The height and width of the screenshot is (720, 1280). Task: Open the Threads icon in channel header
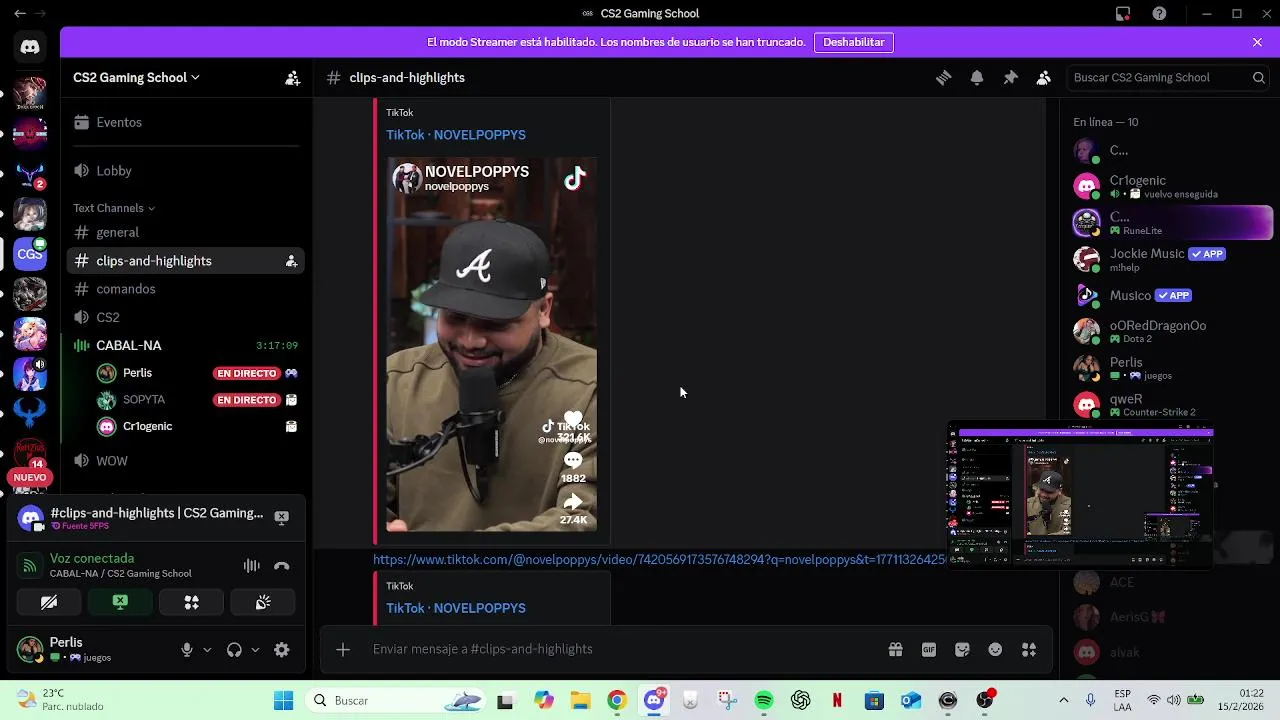tap(943, 78)
